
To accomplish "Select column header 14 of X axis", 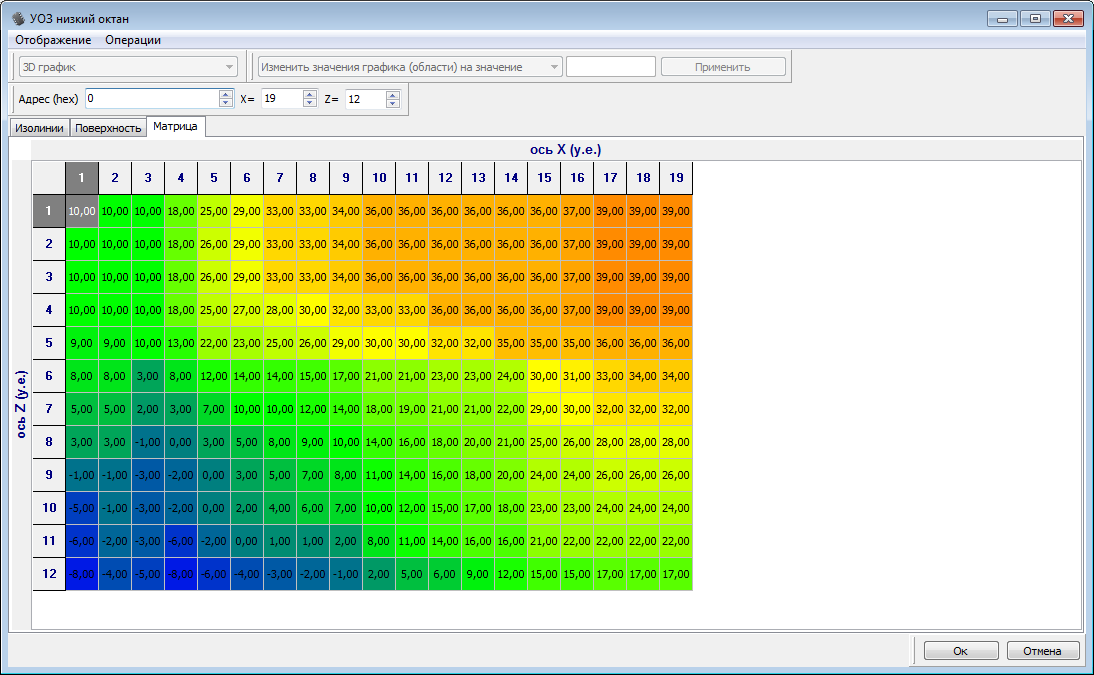I will click(511, 178).
